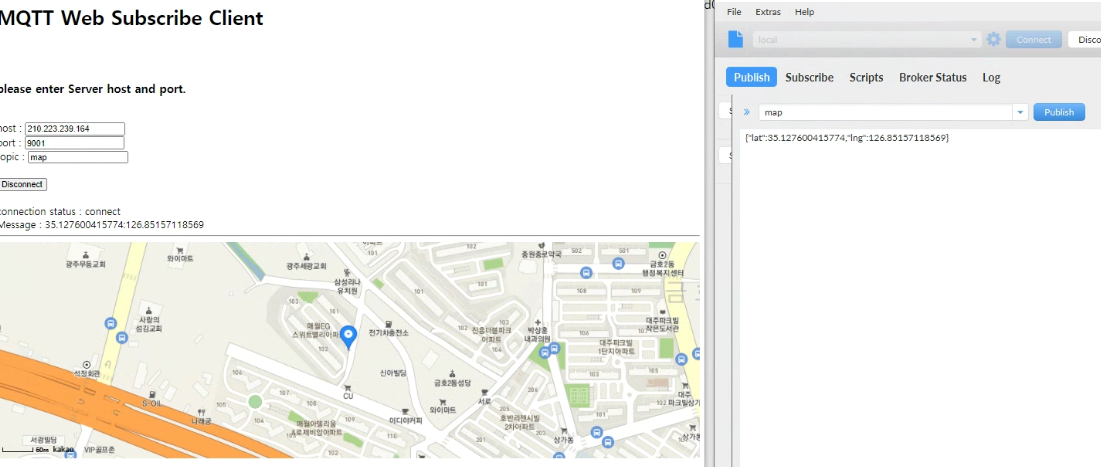The image size is (1101, 467).
Task: Click the 대주파크빌 1단지아파트 map label
Action: tap(617, 345)
